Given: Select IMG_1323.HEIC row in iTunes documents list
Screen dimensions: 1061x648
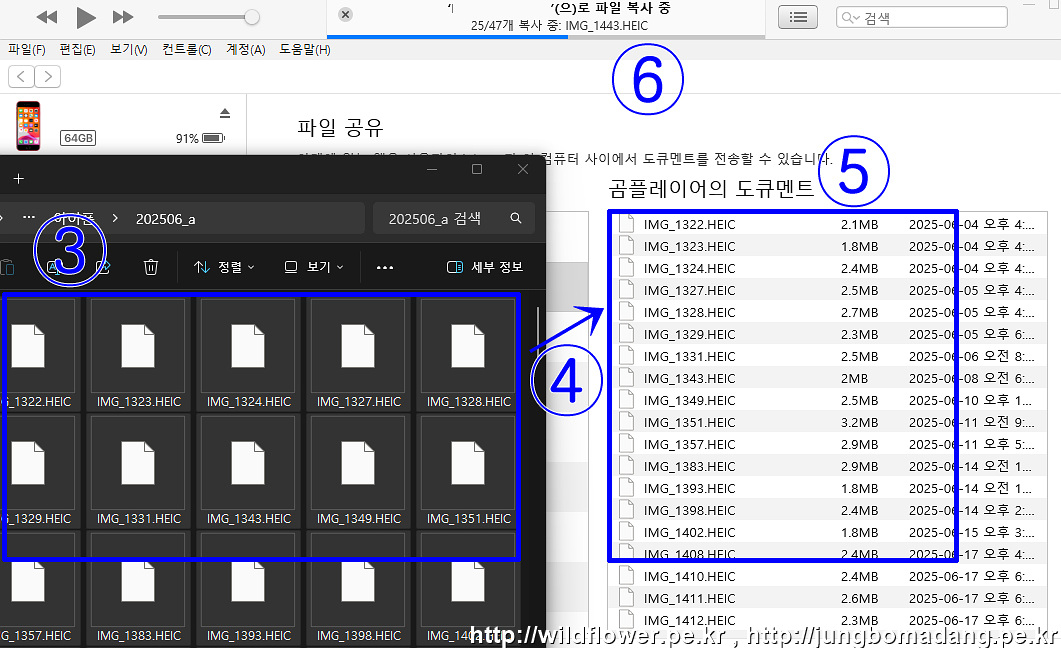Looking at the screenshot, I should click(x=827, y=246).
